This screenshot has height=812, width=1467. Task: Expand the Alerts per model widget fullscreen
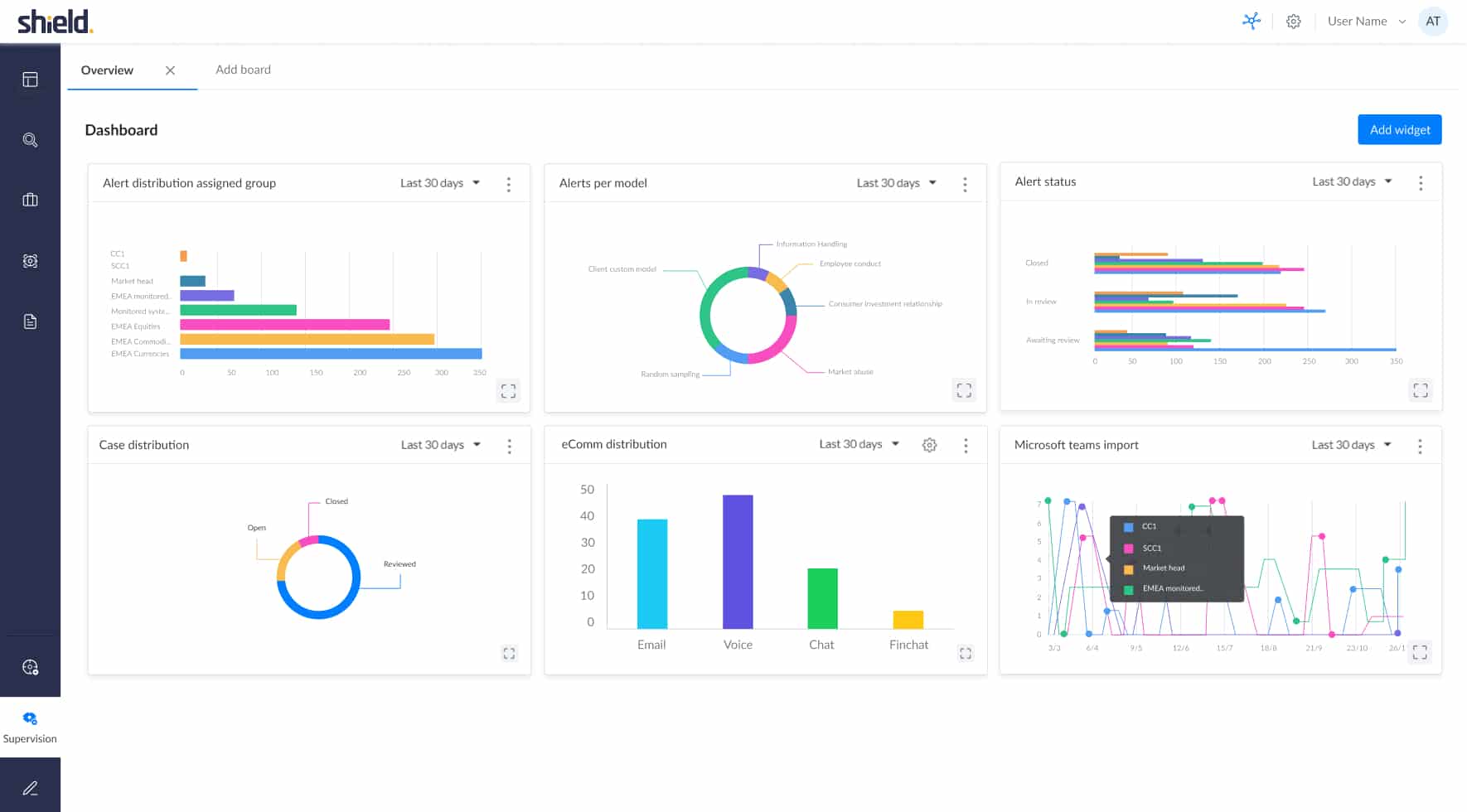964,390
